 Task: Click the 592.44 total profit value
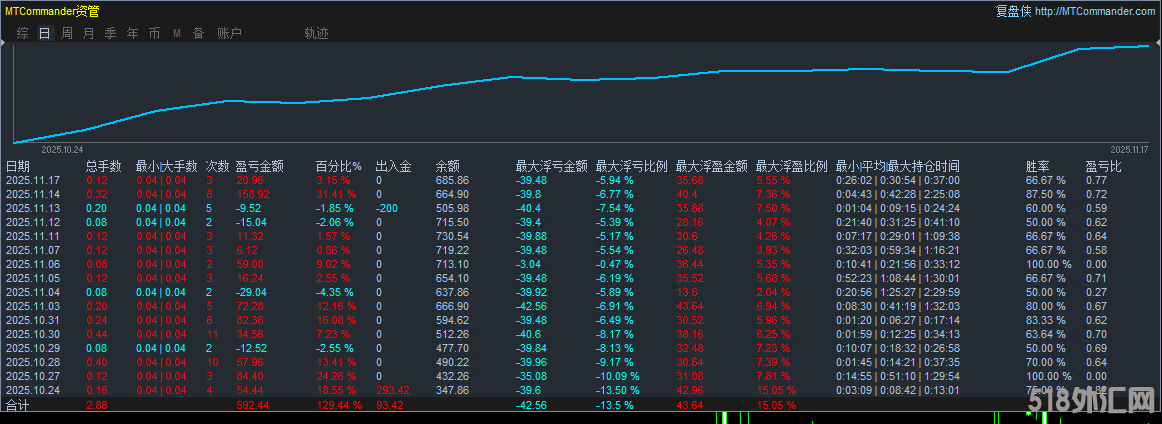click(253, 405)
